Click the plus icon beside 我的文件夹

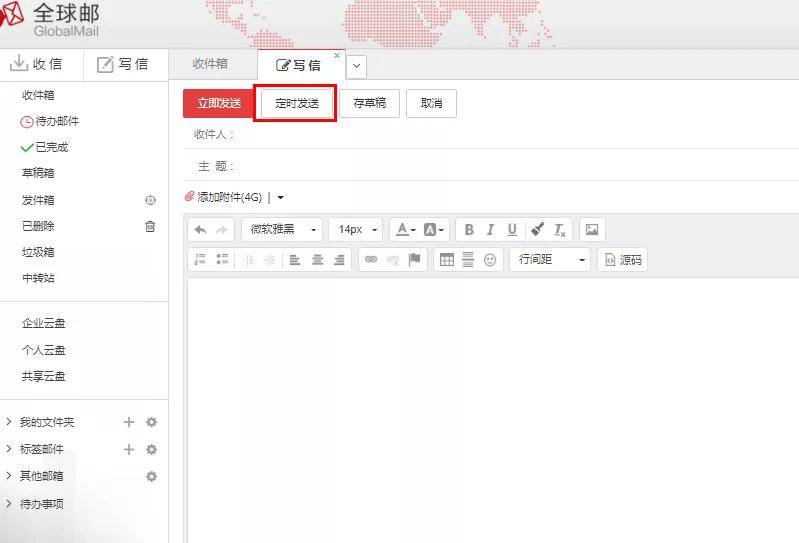click(128, 422)
